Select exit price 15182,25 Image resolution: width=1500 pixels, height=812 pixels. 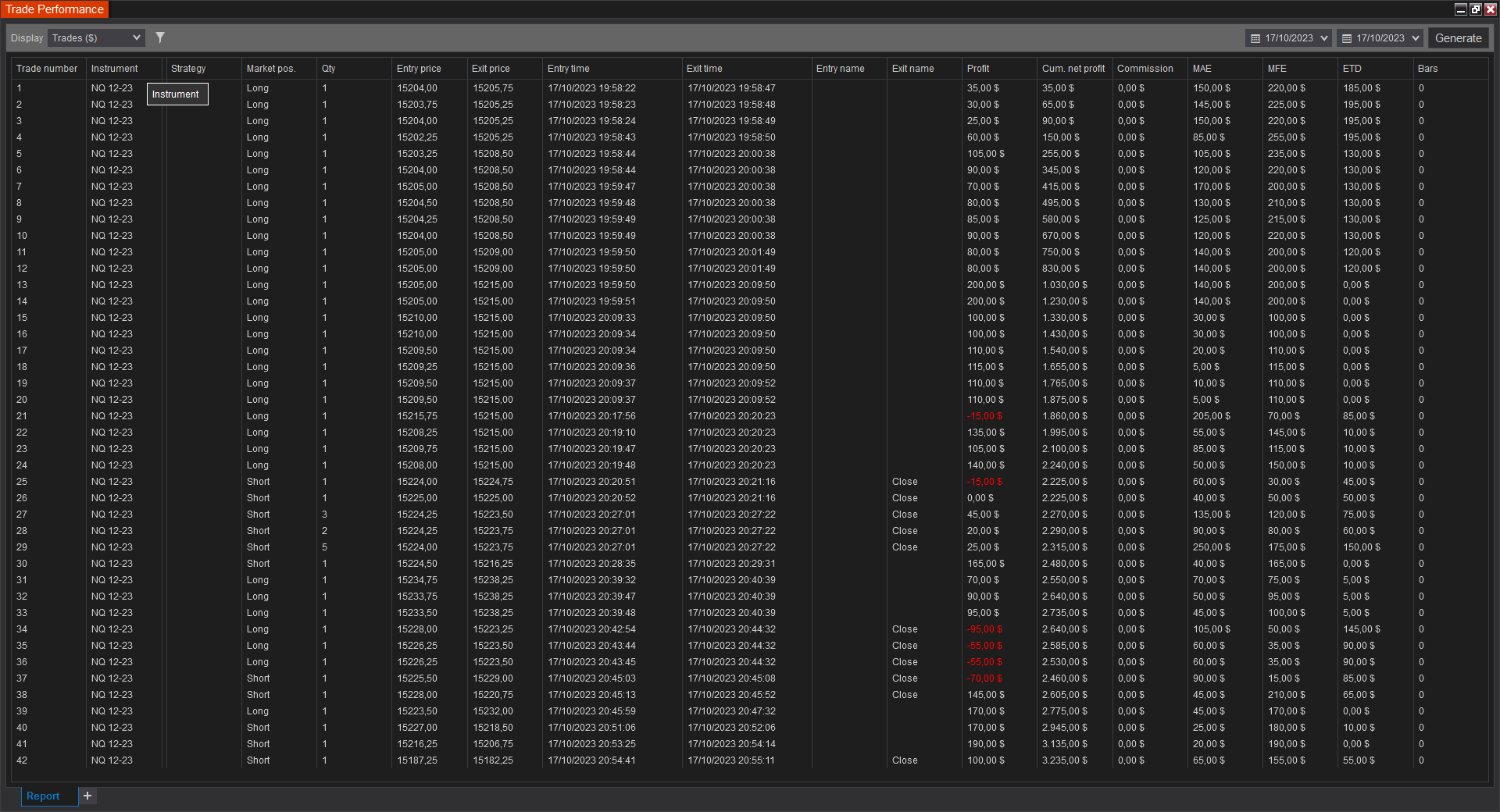point(493,760)
